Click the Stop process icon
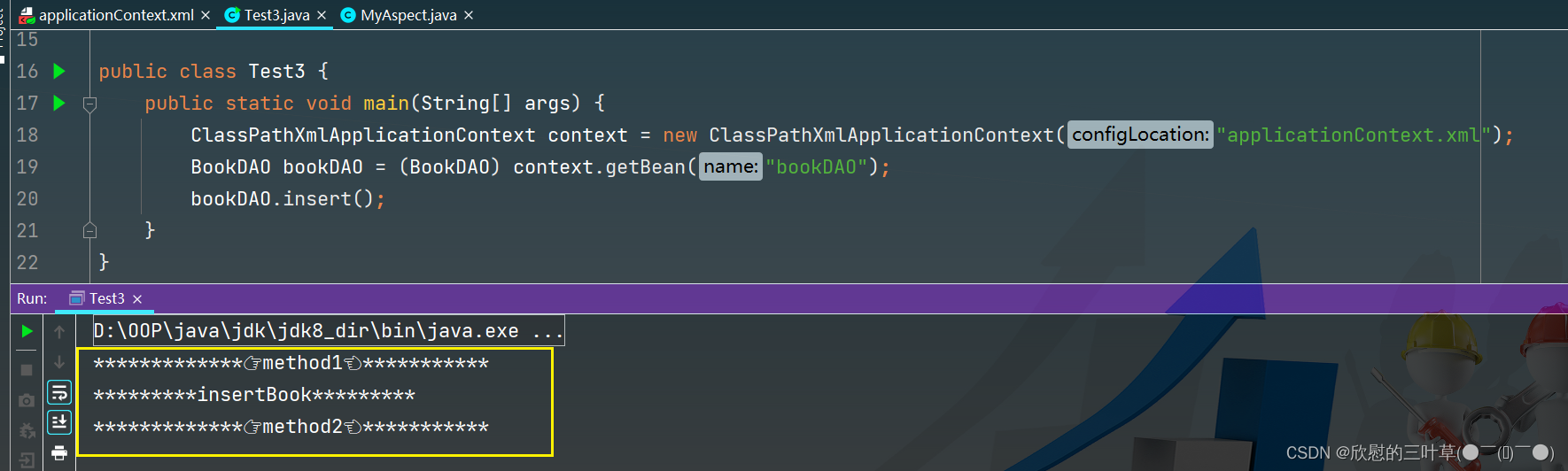The width and height of the screenshot is (1568, 471). pyautogui.click(x=27, y=370)
